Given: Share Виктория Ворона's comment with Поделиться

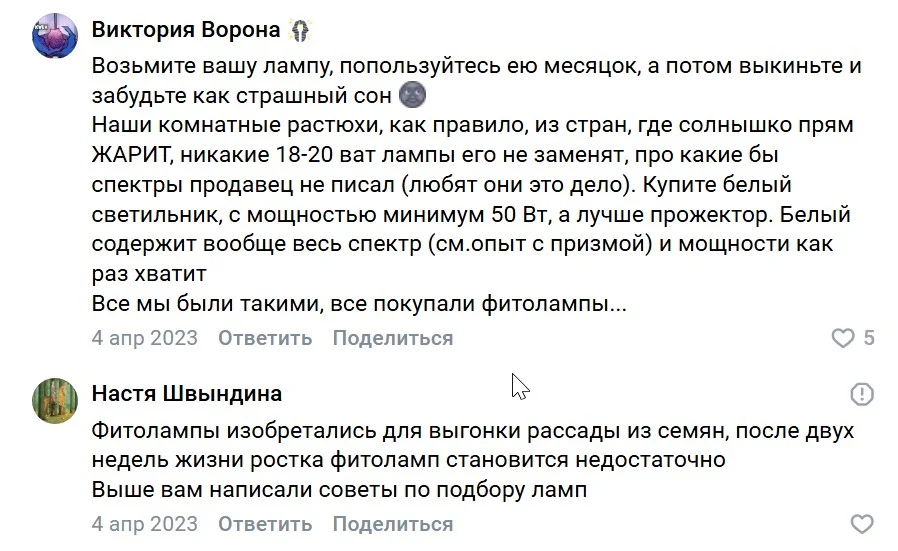Looking at the screenshot, I should tap(393, 338).
